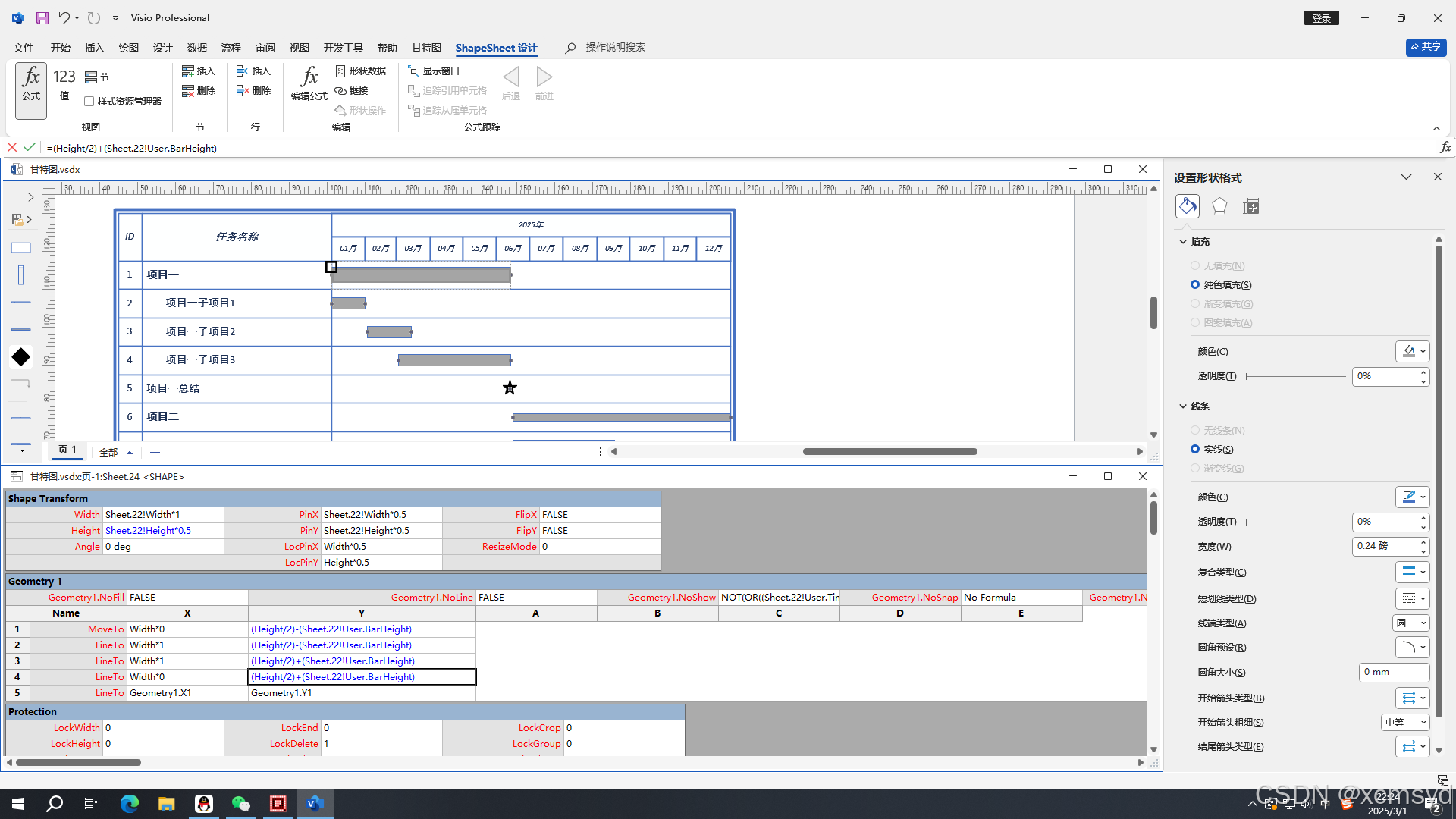This screenshot has height=819, width=1456.
Task: Click the Save icon in the title bar
Action: click(x=42, y=17)
